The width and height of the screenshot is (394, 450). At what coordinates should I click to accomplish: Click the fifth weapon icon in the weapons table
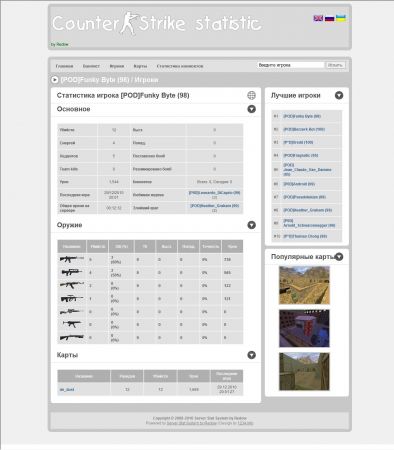pyautogui.click(x=71, y=311)
